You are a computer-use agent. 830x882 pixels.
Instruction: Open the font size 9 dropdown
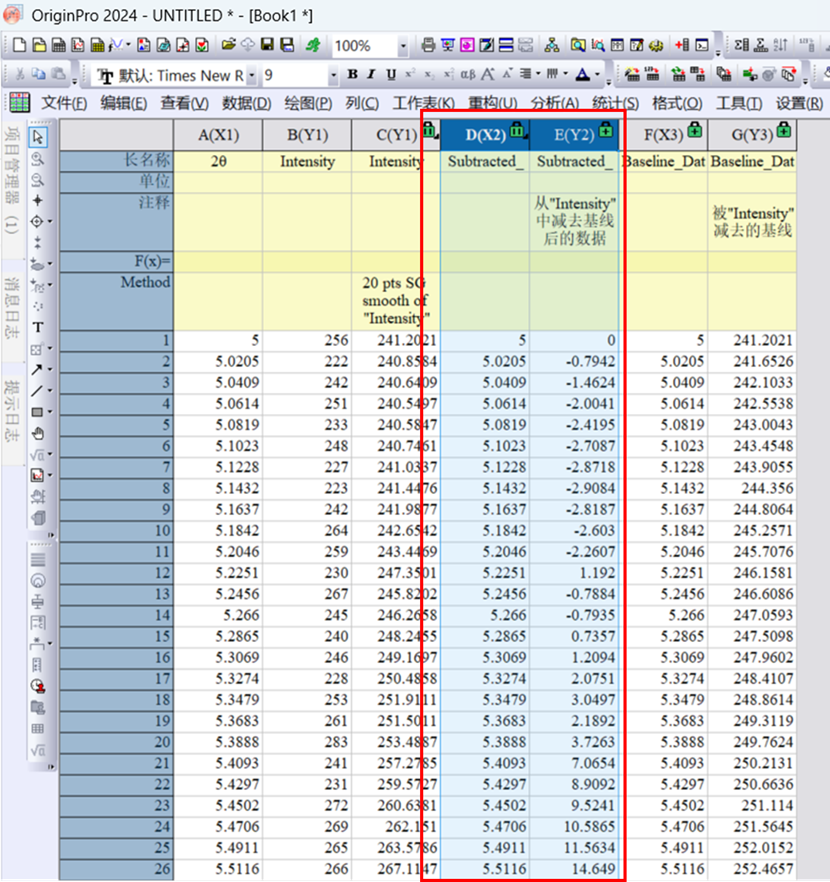click(333, 75)
